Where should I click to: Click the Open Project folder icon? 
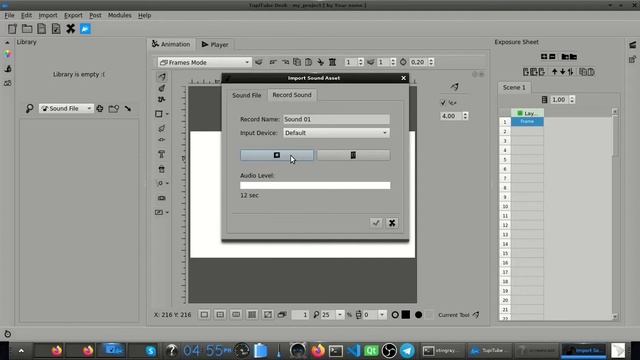pos(27,29)
